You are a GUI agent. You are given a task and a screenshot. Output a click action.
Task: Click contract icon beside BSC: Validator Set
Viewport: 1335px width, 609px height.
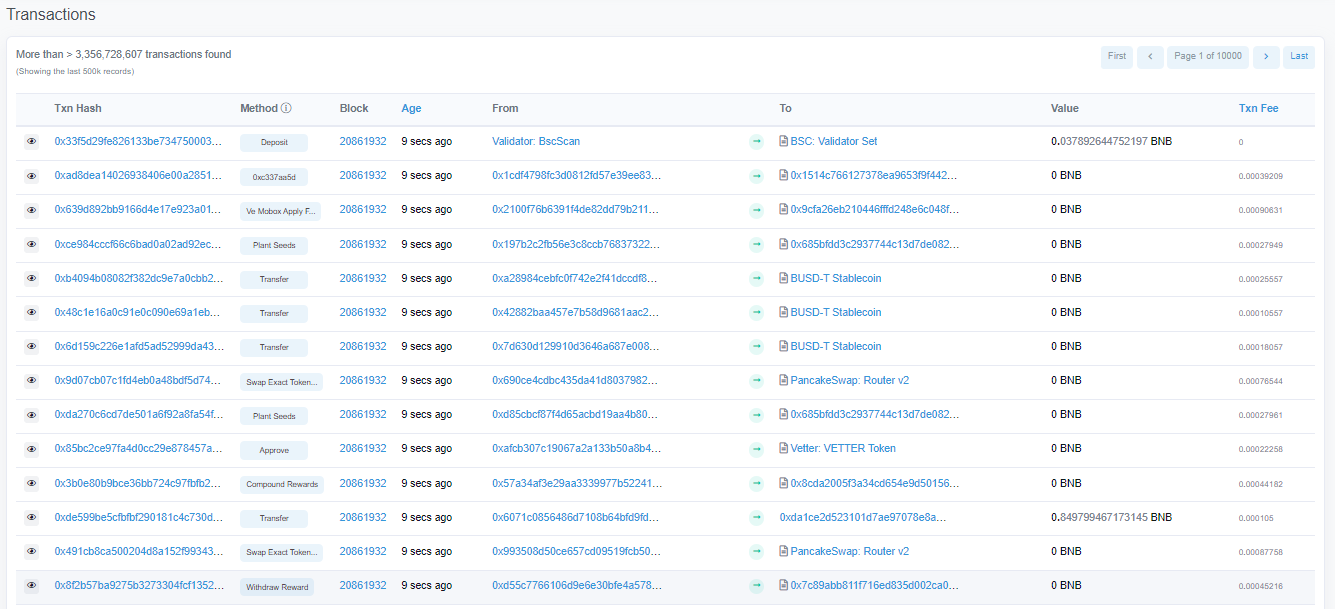784,142
